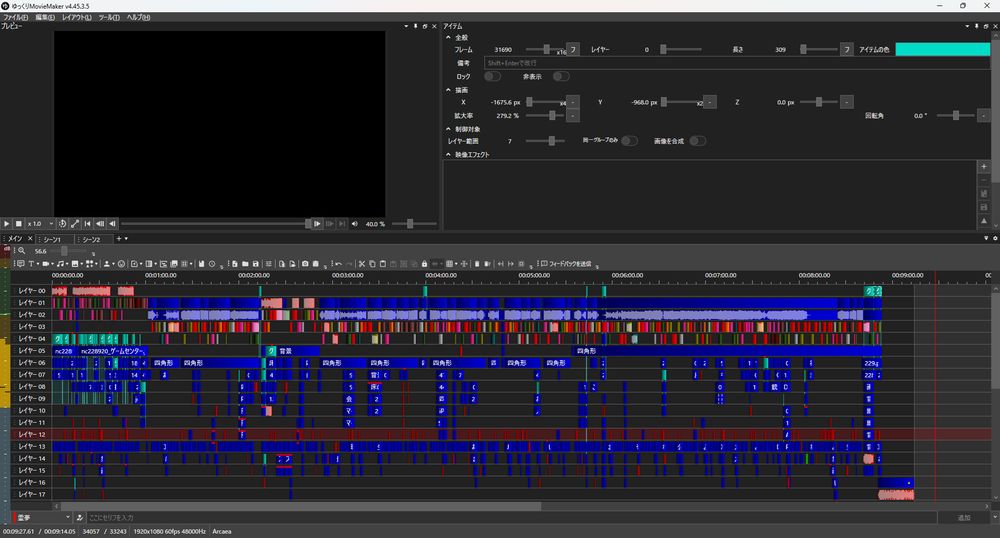Click the timeline zoom slider
The height and width of the screenshot is (538, 1000).
coord(69,251)
